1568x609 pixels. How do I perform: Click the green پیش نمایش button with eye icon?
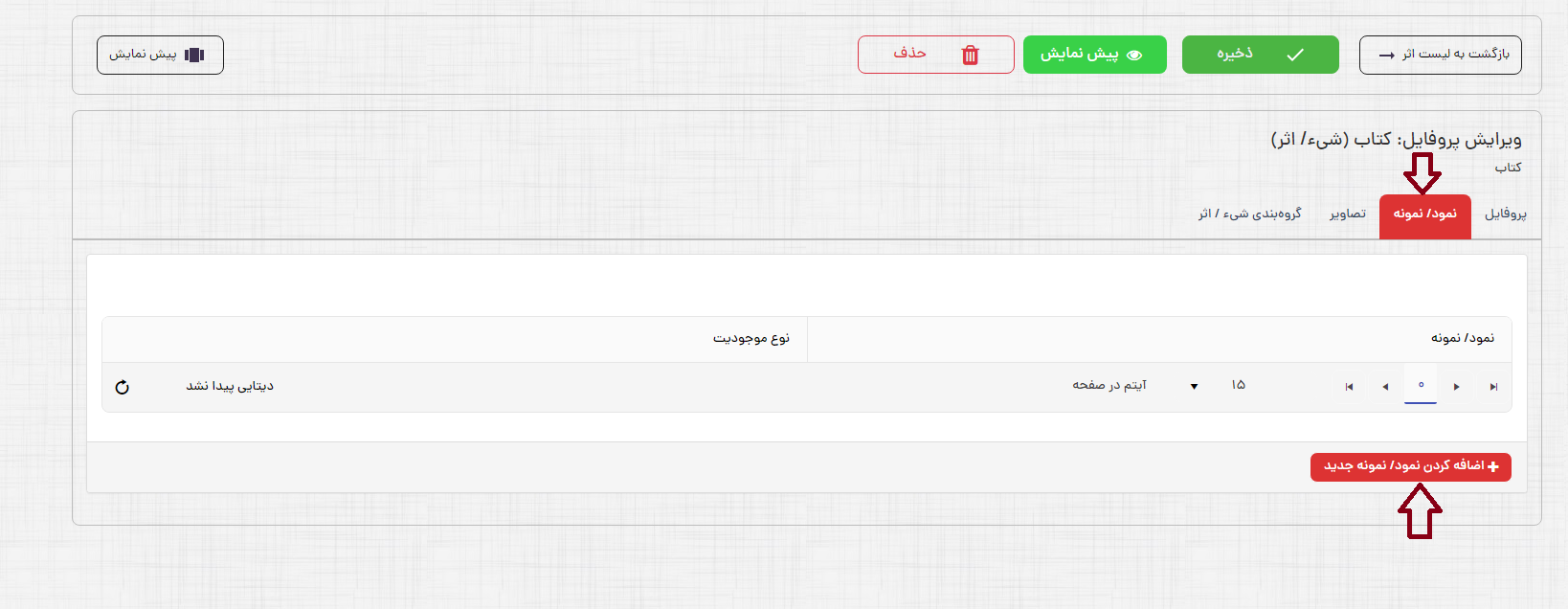pos(1094,55)
